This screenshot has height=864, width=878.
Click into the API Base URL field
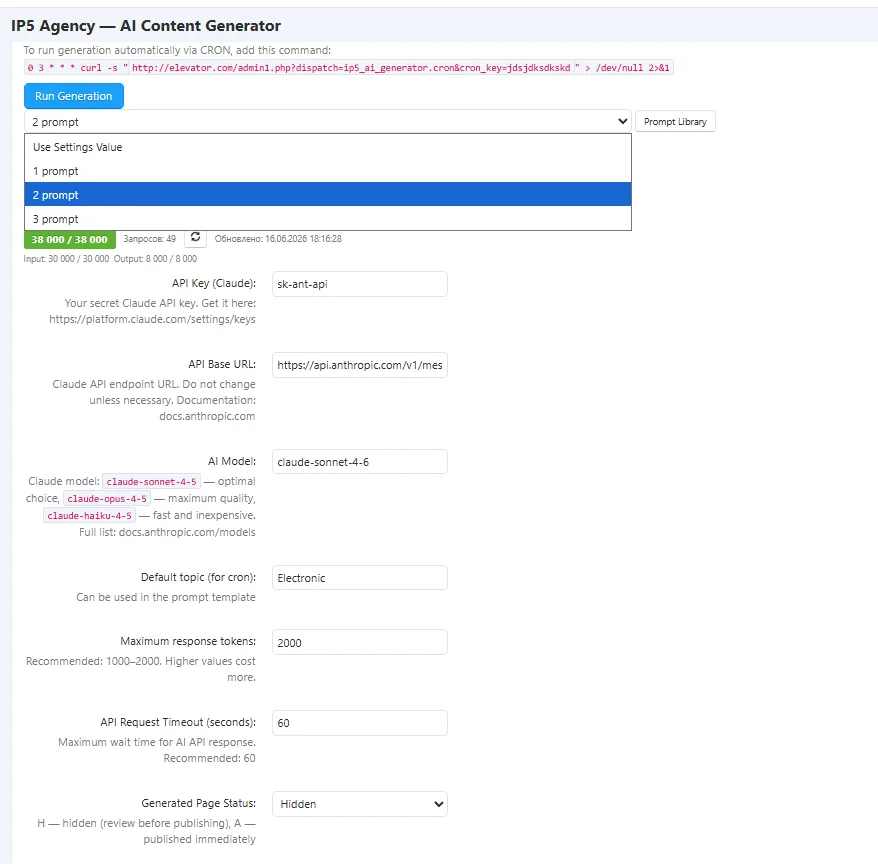pyautogui.click(x=359, y=365)
